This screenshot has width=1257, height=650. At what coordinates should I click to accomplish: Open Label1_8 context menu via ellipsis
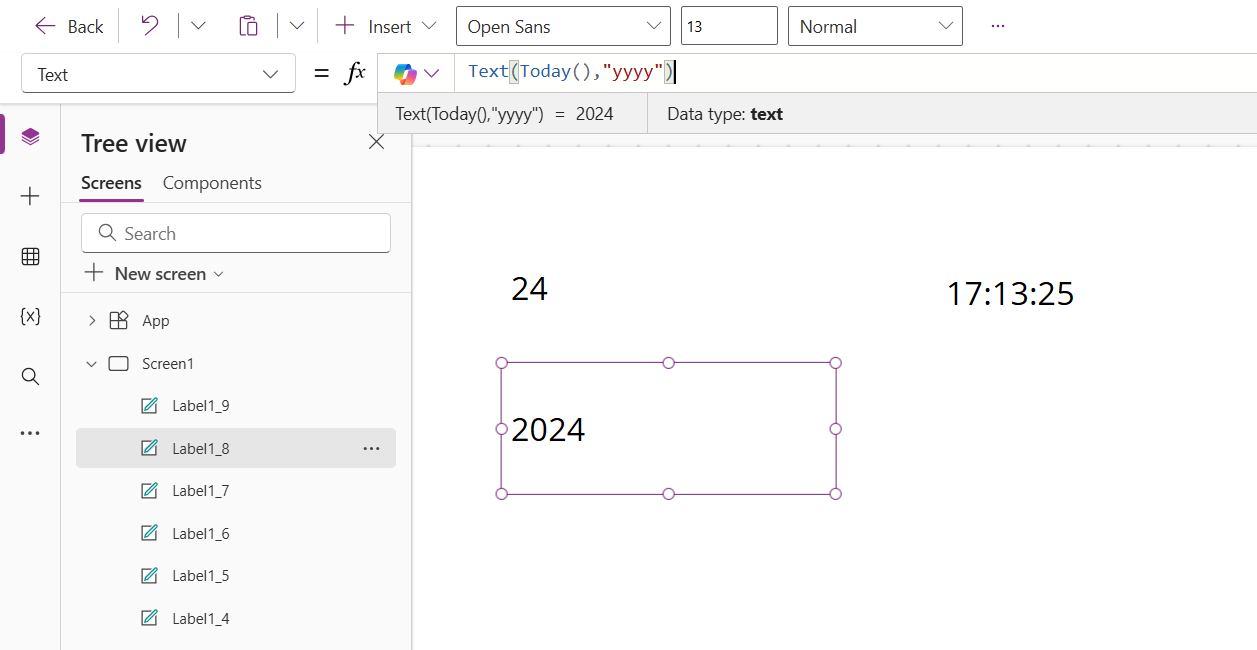tap(372, 448)
